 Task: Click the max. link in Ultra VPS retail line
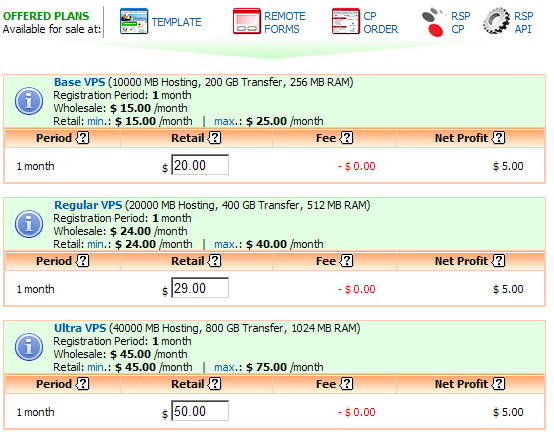coord(224,367)
